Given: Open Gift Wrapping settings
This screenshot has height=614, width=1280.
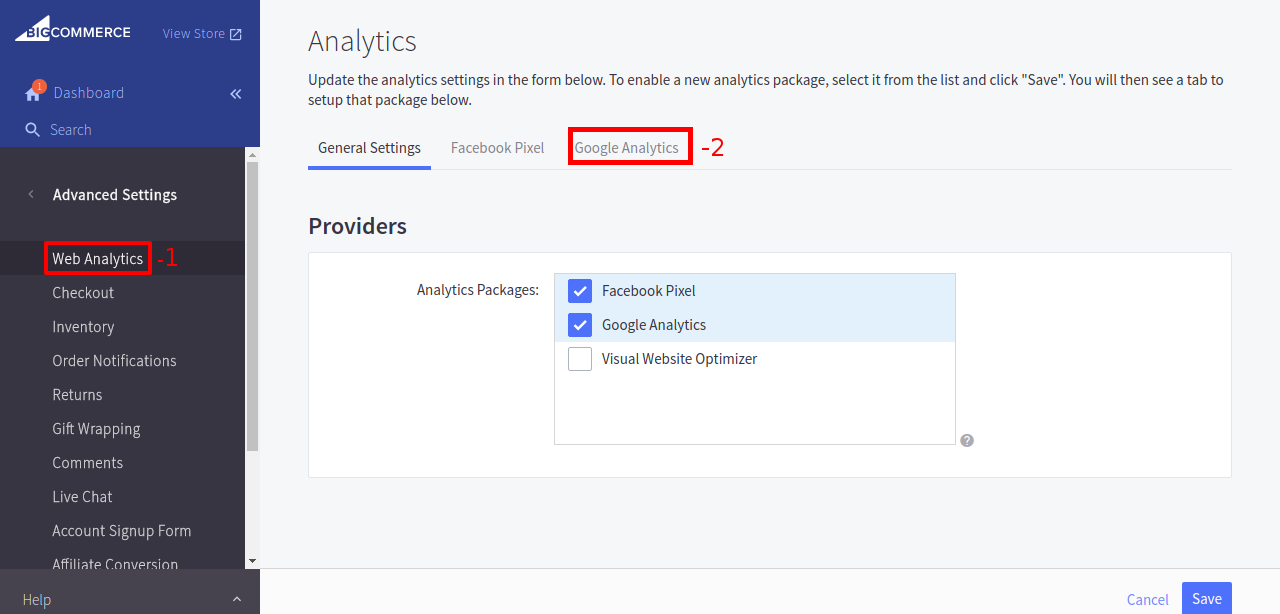Looking at the screenshot, I should pos(96,429).
